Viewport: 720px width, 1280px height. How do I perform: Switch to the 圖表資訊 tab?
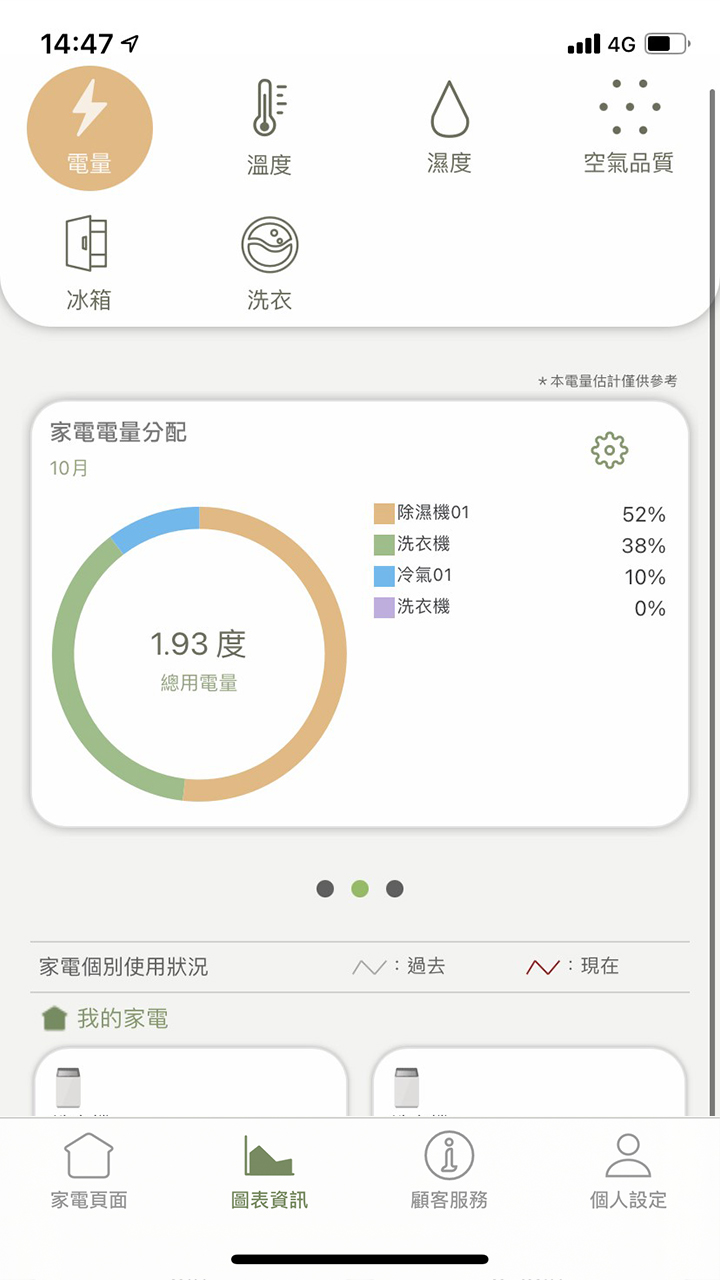(x=268, y=1170)
